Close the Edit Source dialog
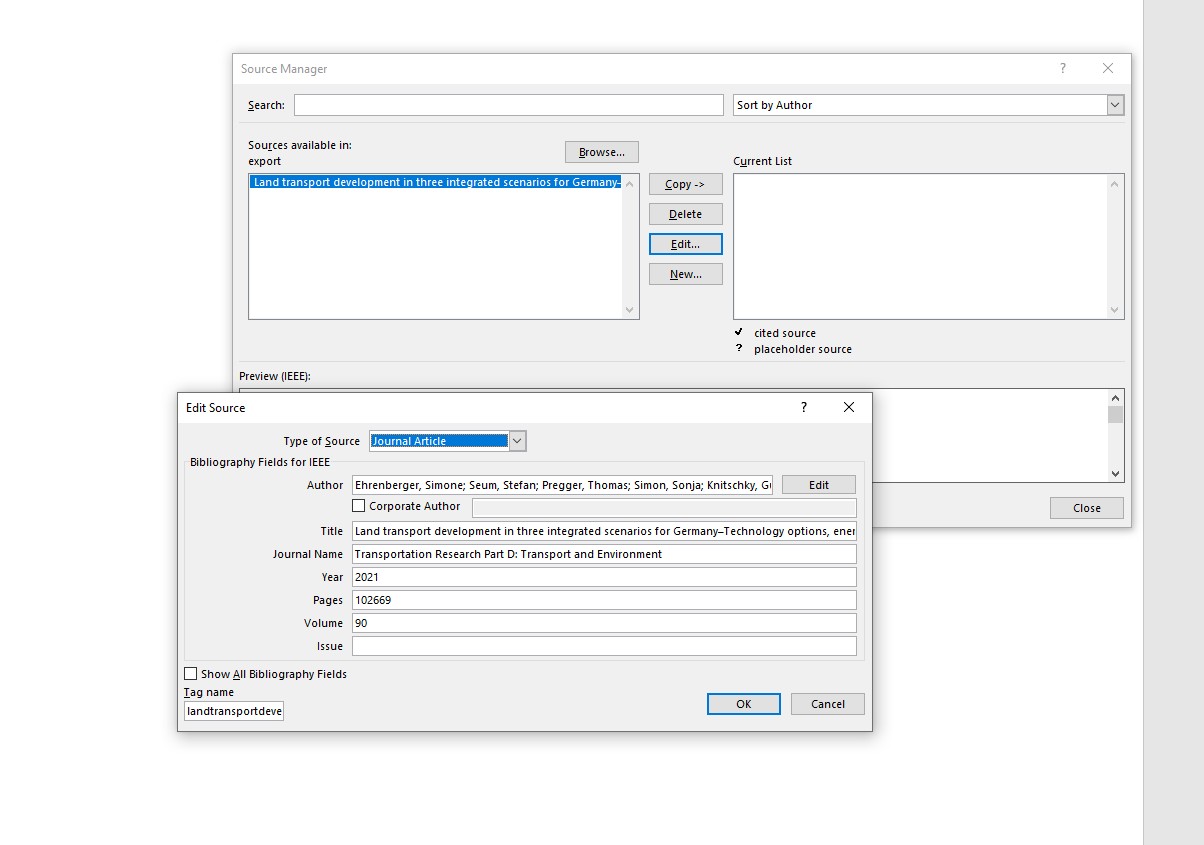Screen dimensions: 1204x845 point(849,407)
